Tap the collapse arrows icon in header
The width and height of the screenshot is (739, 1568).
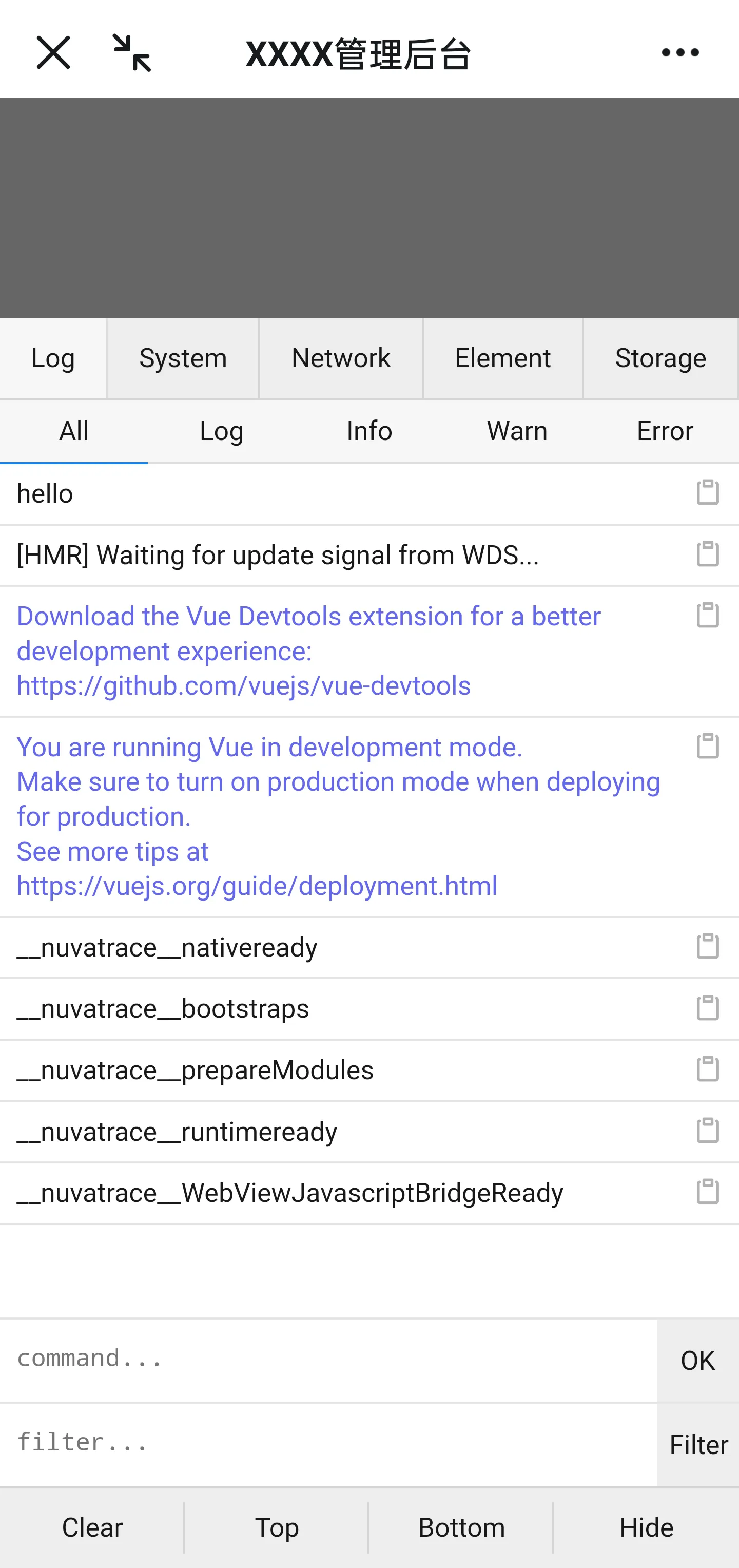(x=132, y=53)
